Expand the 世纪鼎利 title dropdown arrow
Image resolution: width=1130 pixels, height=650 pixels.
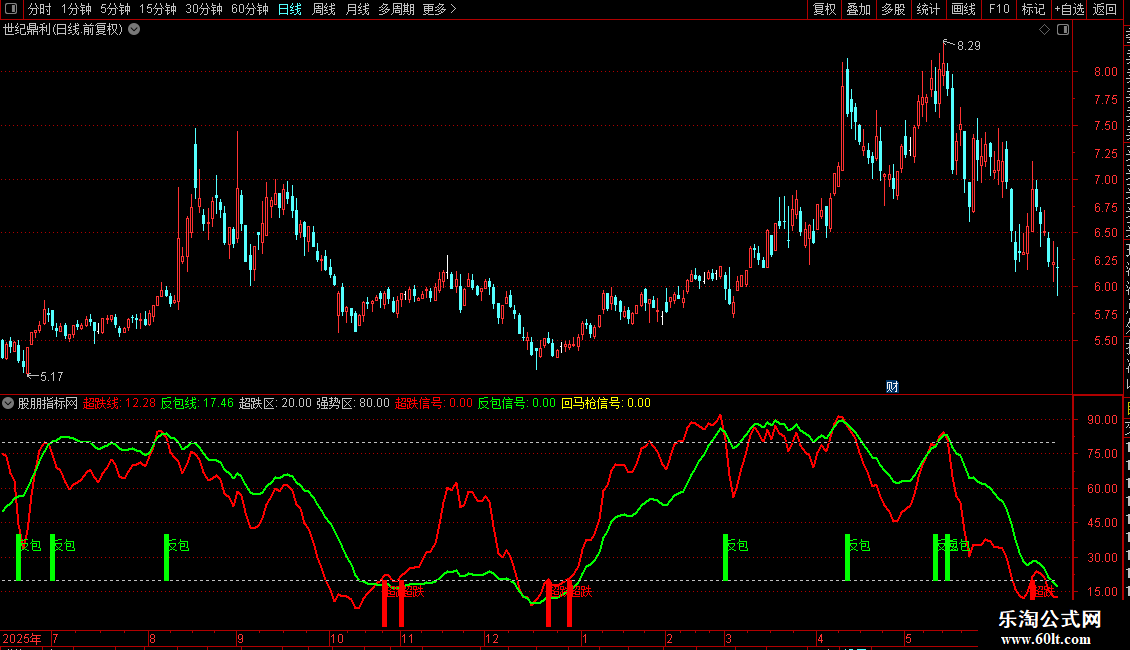(x=134, y=30)
